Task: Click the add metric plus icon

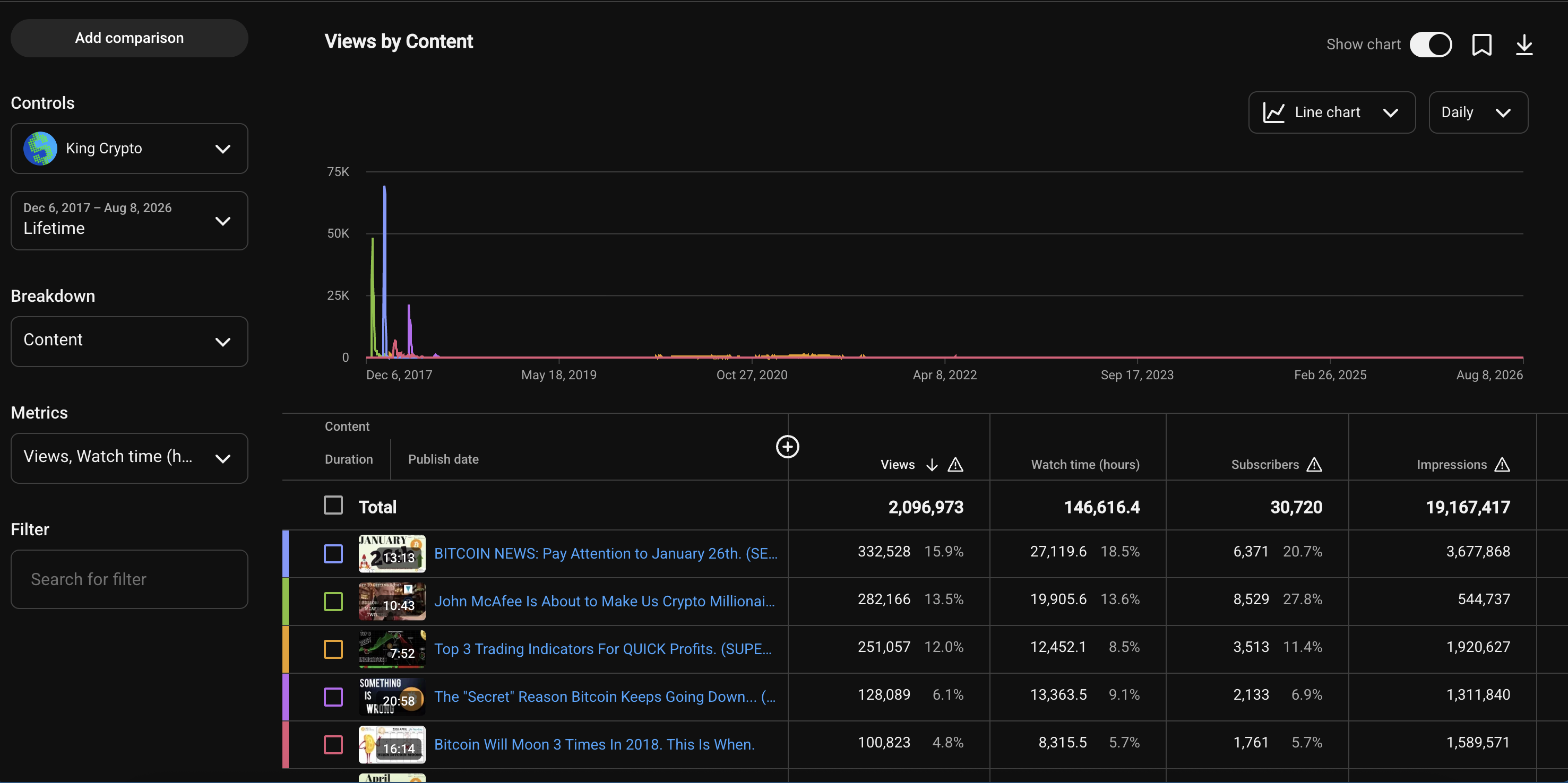Action: (787, 447)
